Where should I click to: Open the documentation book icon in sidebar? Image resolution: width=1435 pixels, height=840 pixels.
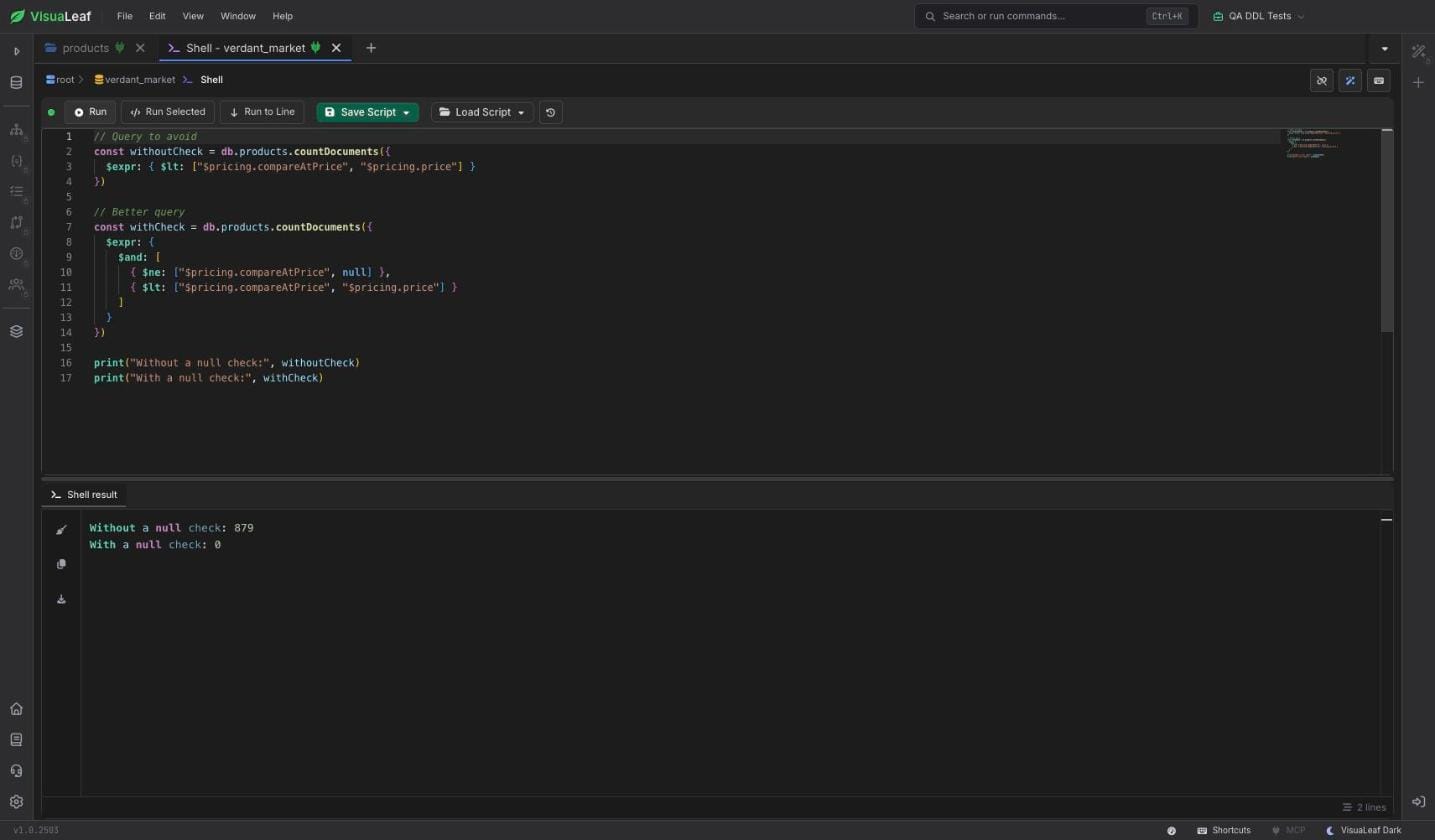(x=16, y=740)
